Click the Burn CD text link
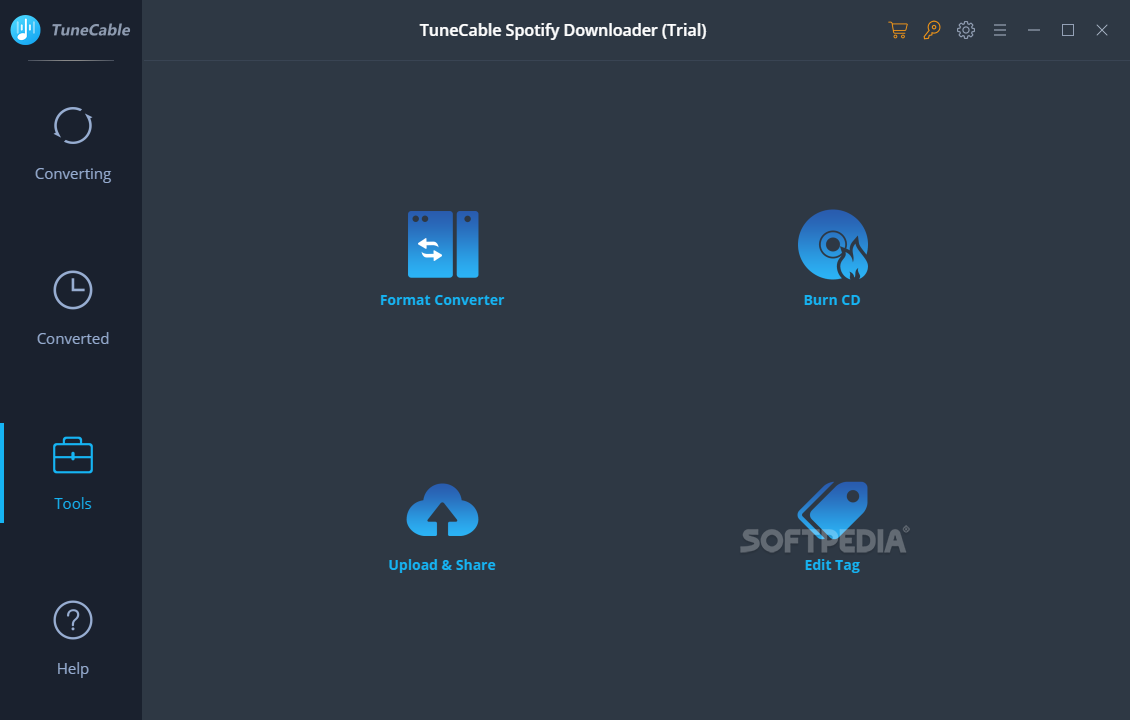1130x720 pixels. (832, 300)
